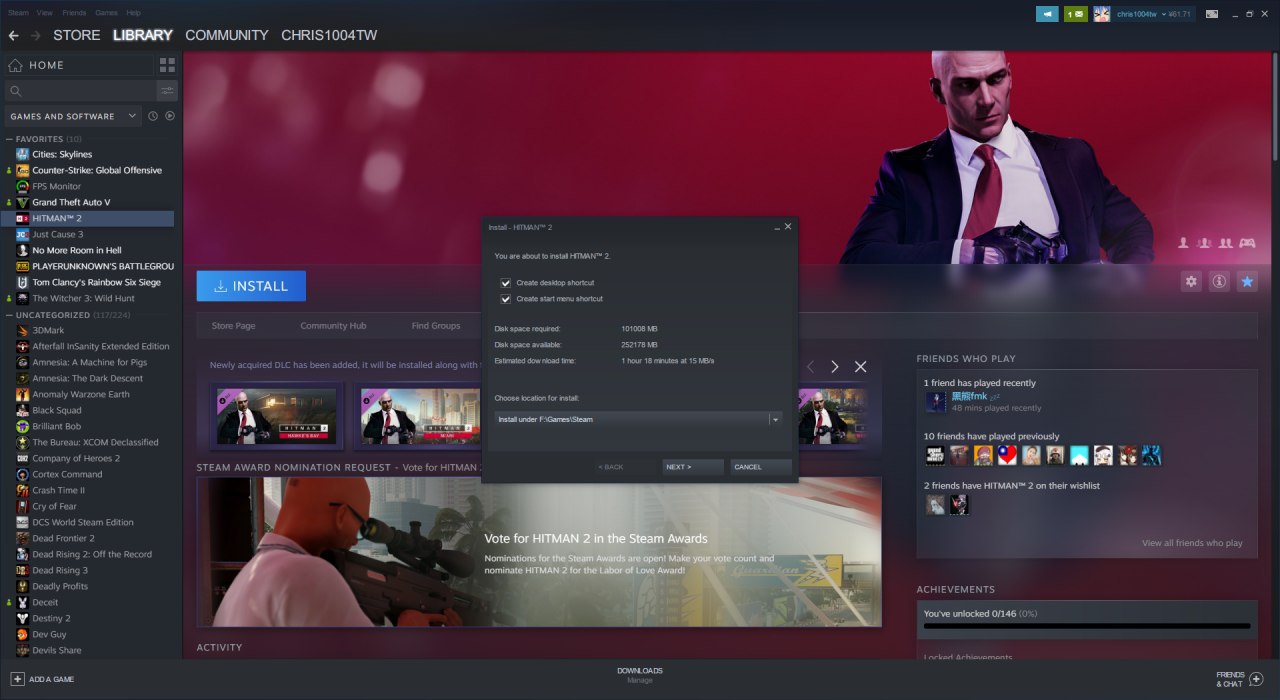Viewport: 1280px width, 700px height.
Task: Click NEXT in install dialog
Action: [692, 467]
